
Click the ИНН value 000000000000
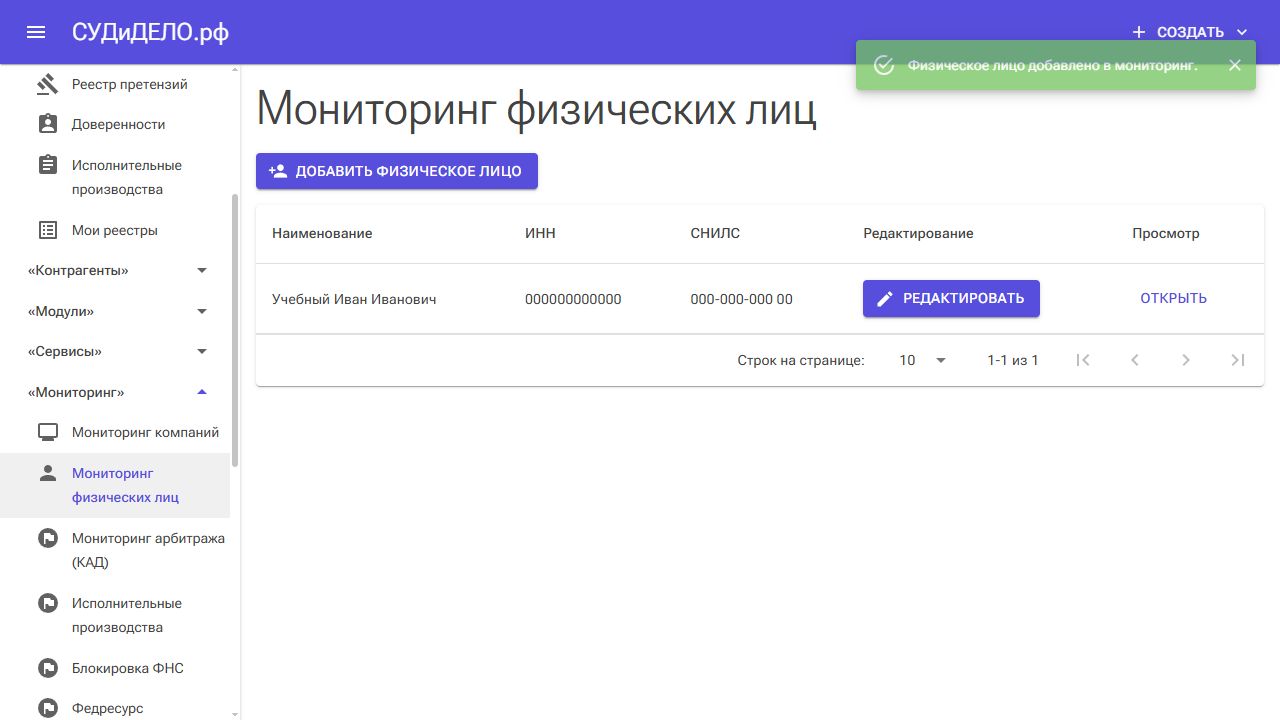point(573,299)
